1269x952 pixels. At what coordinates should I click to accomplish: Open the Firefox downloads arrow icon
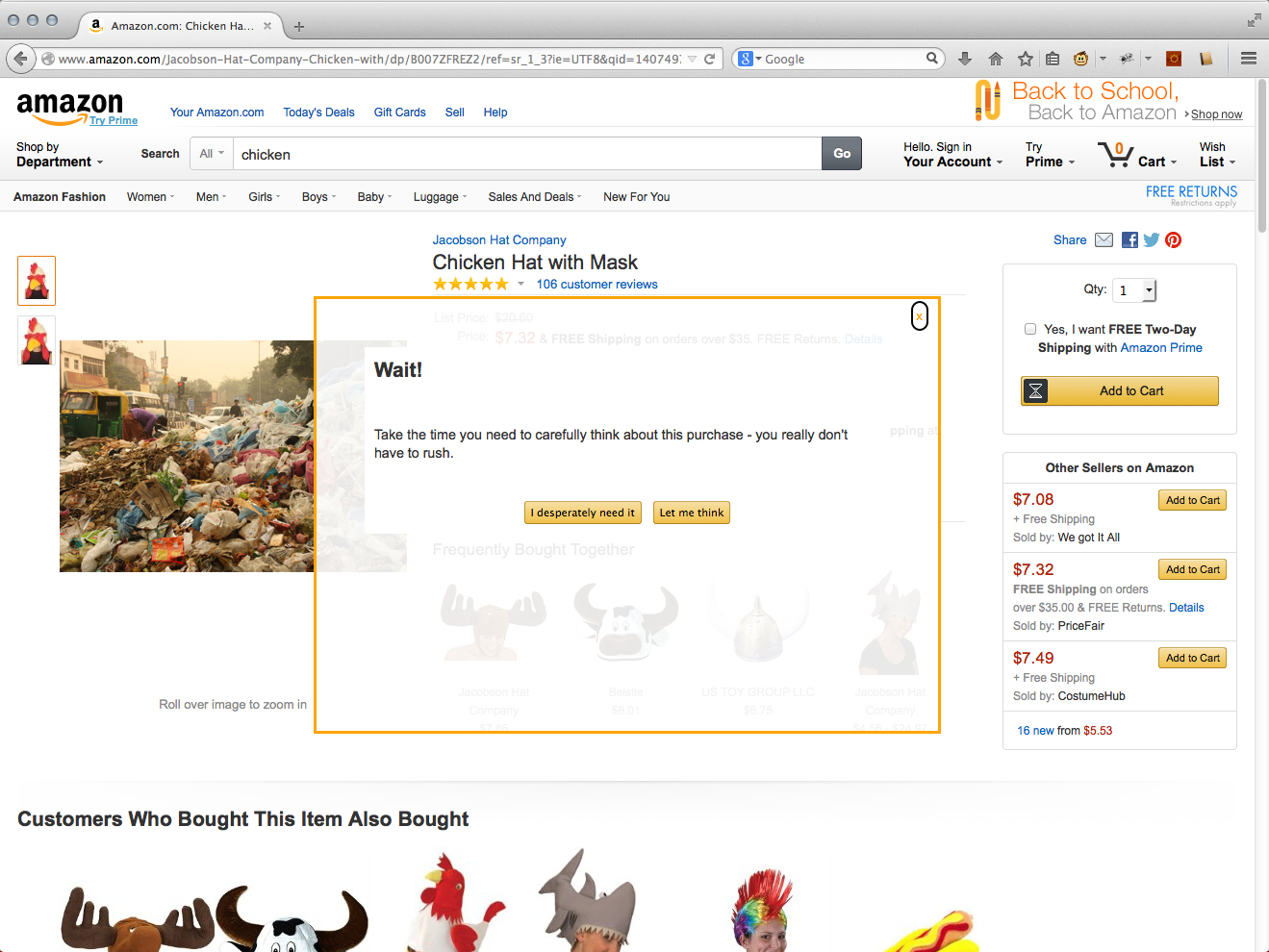pos(965,59)
